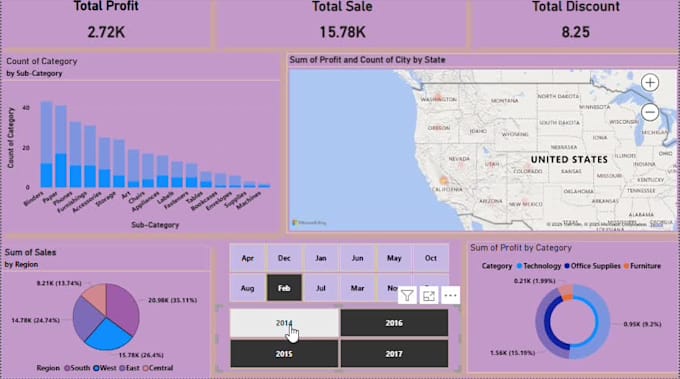Select the Accessories bar in the chart
680x379 pixels.
[105, 163]
